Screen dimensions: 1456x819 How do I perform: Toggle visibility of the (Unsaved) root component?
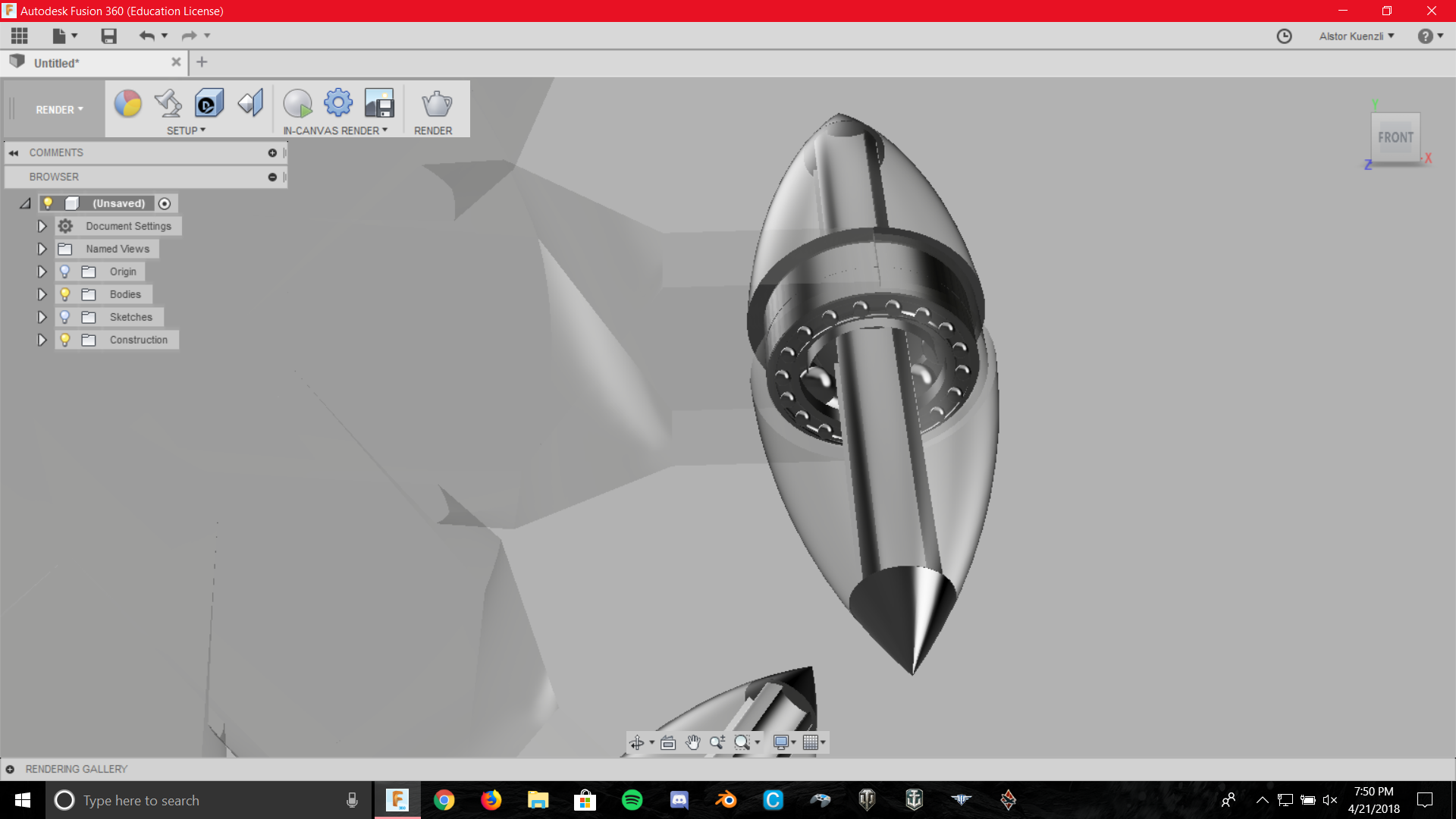click(x=48, y=203)
